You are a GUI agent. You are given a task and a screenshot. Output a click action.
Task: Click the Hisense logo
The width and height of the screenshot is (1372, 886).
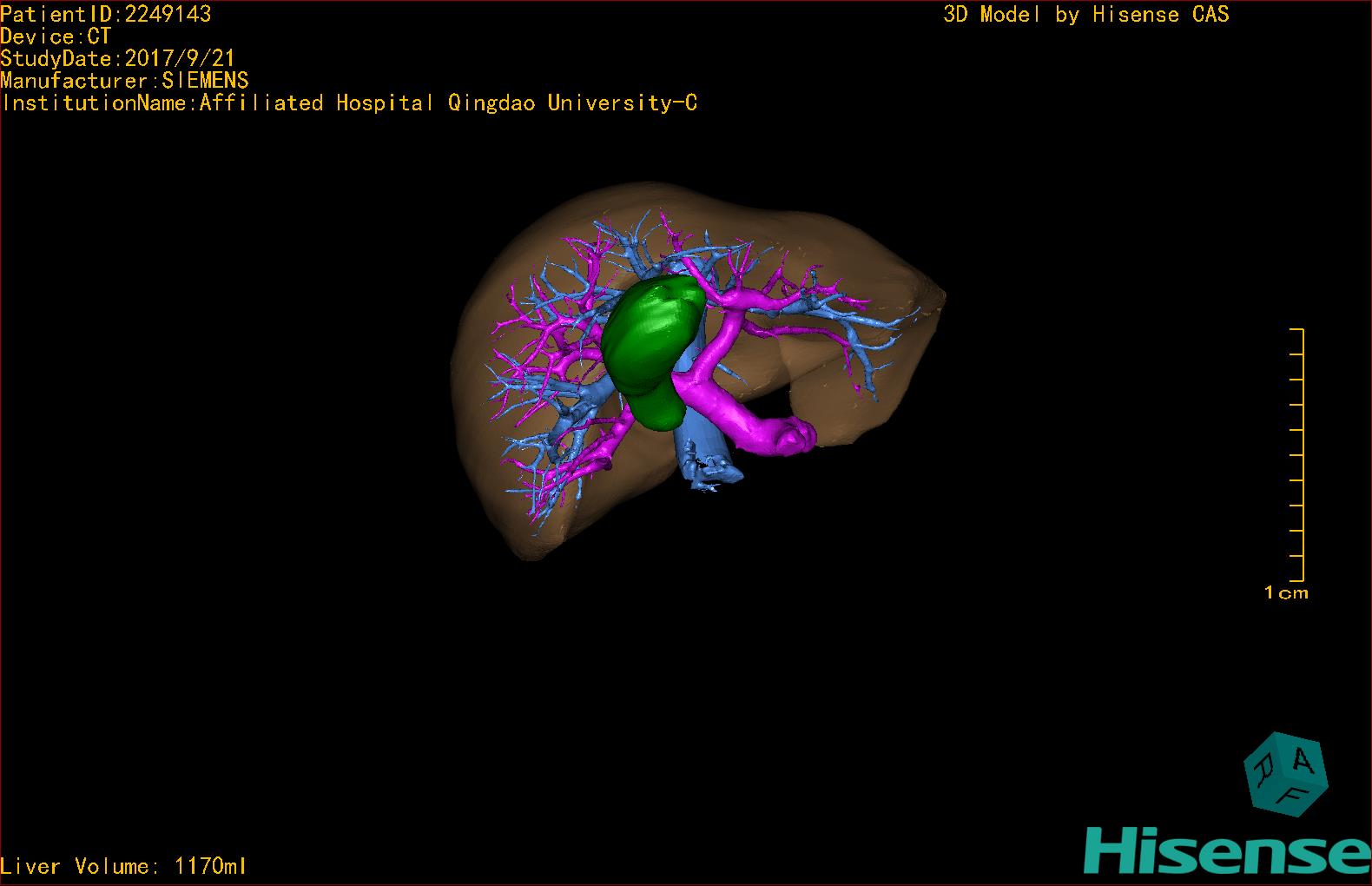point(1228,850)
